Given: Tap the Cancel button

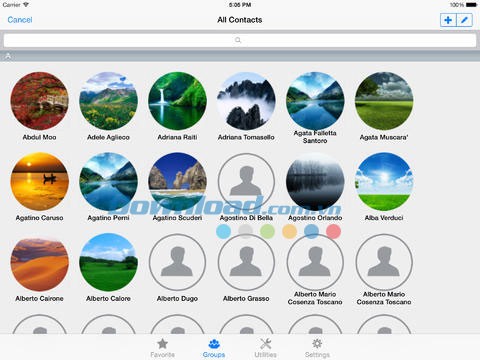Looking at the screenshot, I should tap(20, 20).
